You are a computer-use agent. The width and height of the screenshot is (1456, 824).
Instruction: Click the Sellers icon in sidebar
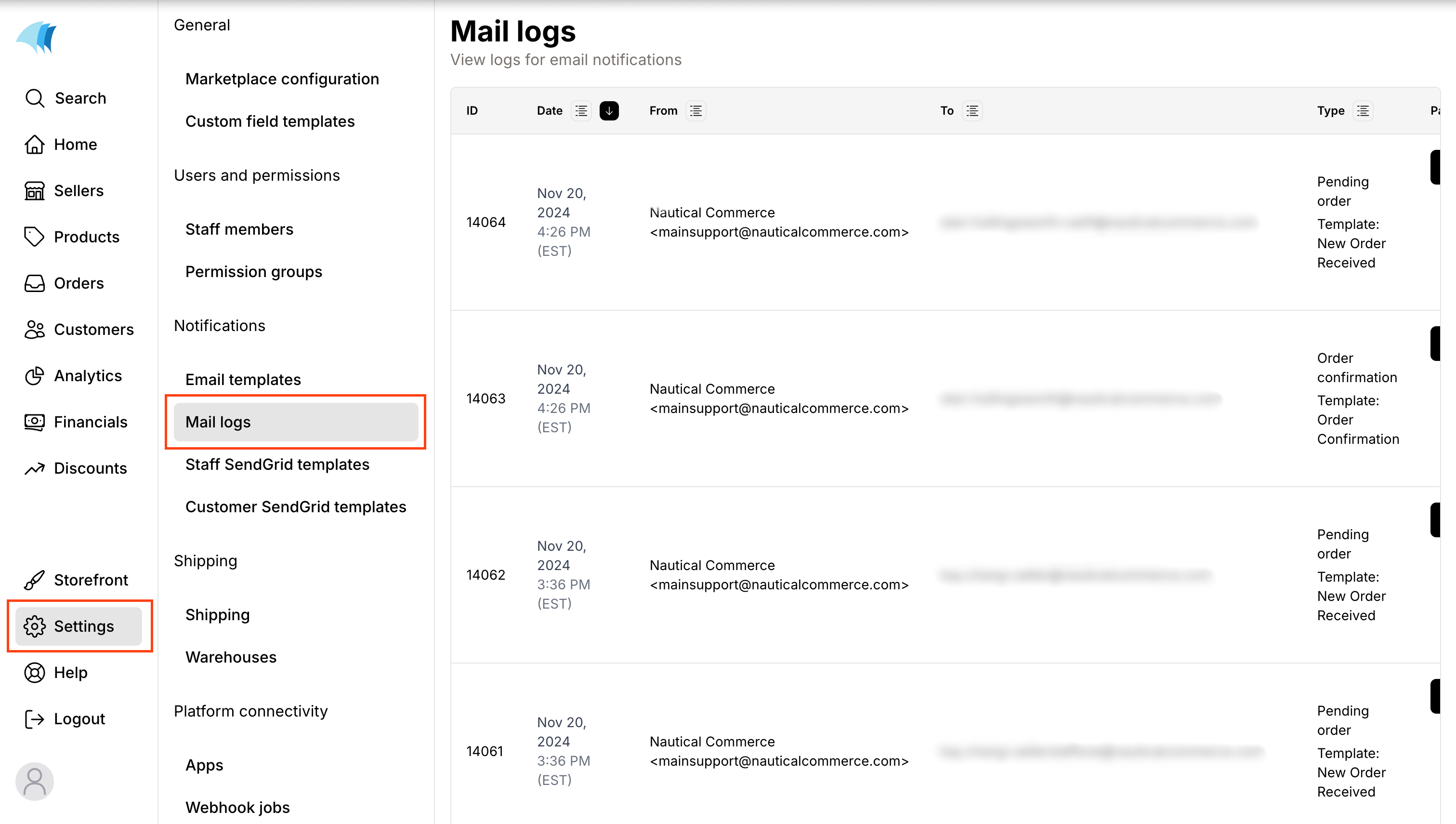[34, 191]
